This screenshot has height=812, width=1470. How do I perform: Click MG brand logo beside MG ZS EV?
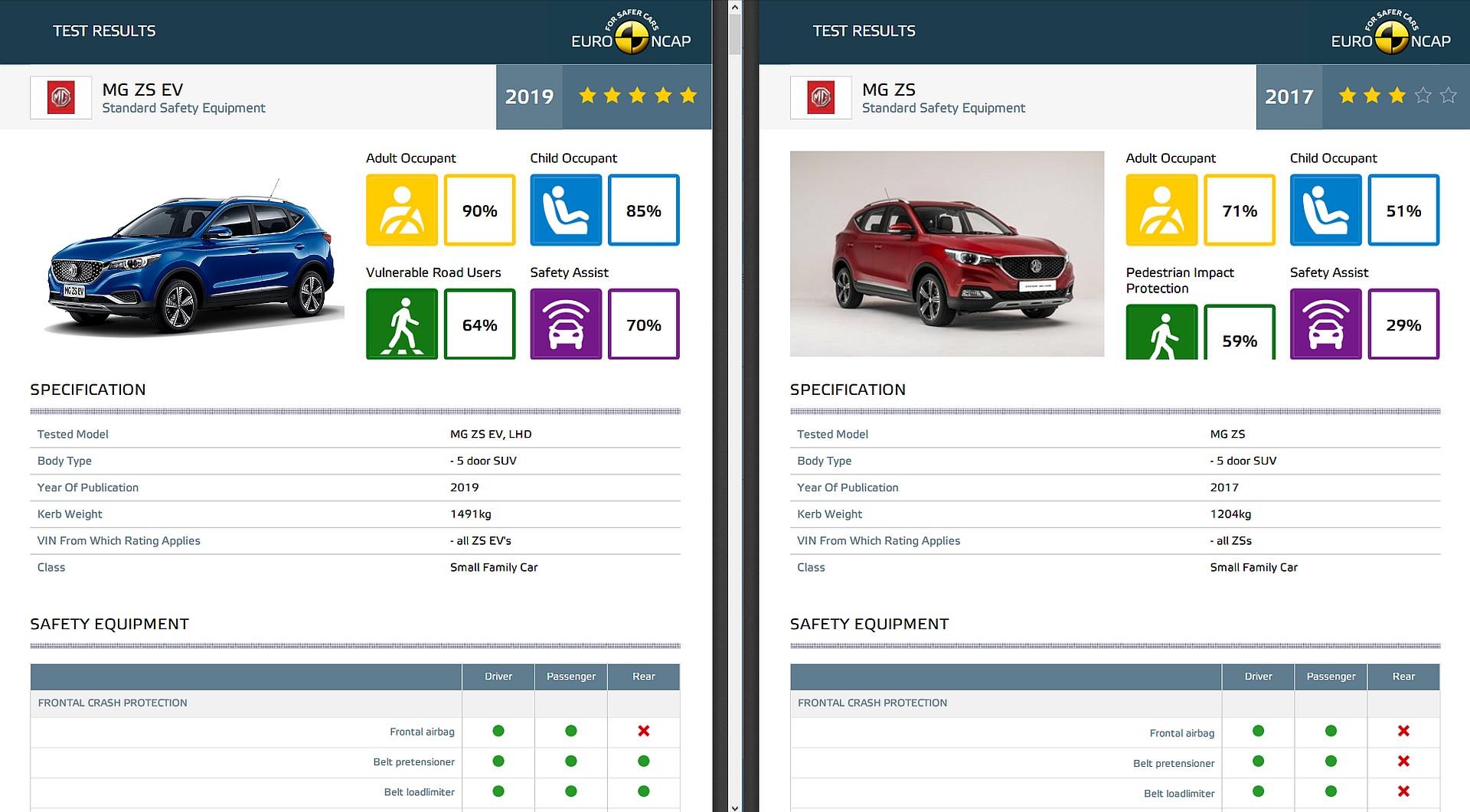pyautogui.click(x=60, y=97)
